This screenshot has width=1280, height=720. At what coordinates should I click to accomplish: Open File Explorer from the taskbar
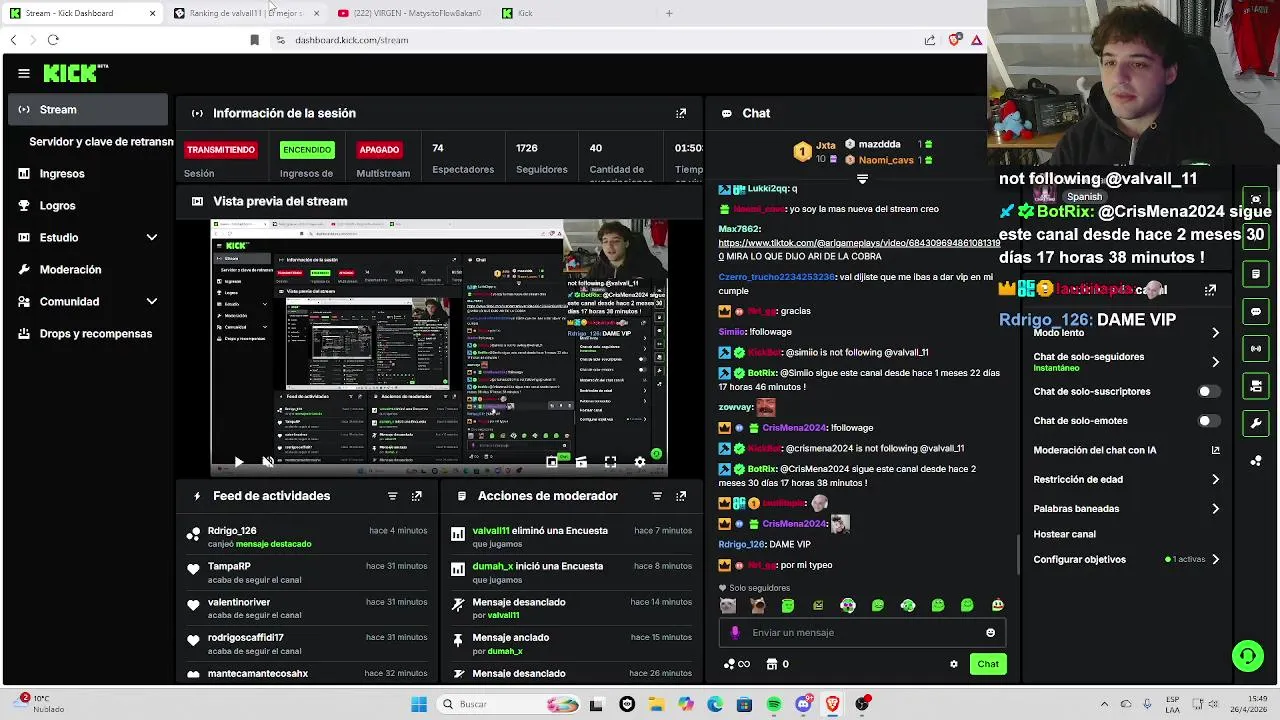coord(656,704)
